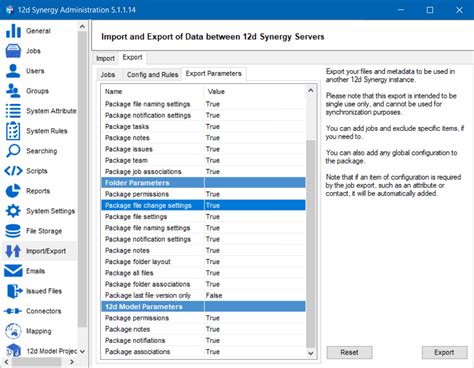Screen dimensions: 474x368
Task: Click the parameters list scrollbar thumb
Action: (311, 243)
